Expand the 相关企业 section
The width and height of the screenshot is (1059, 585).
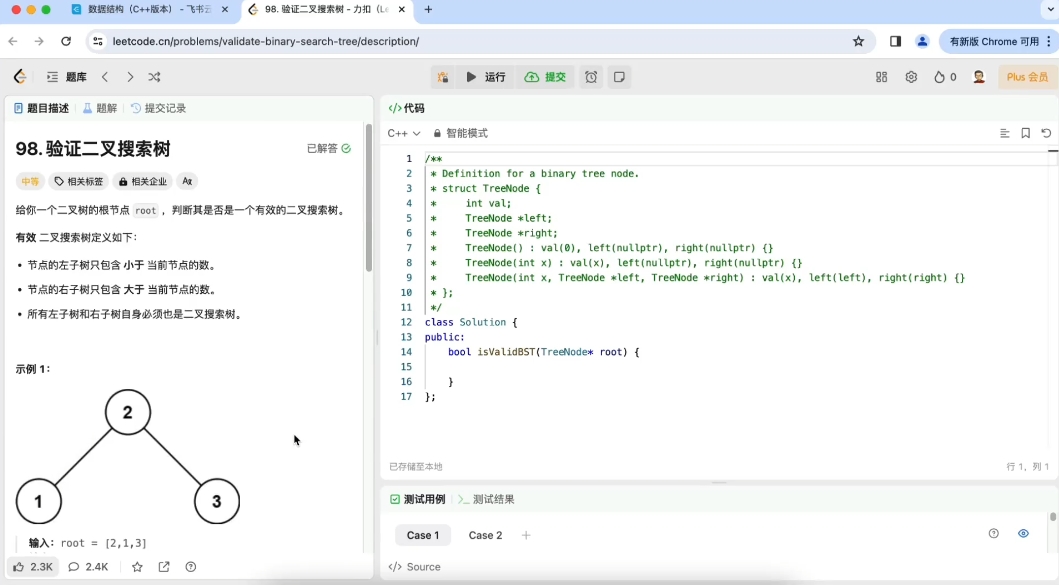tap(145, 181)
